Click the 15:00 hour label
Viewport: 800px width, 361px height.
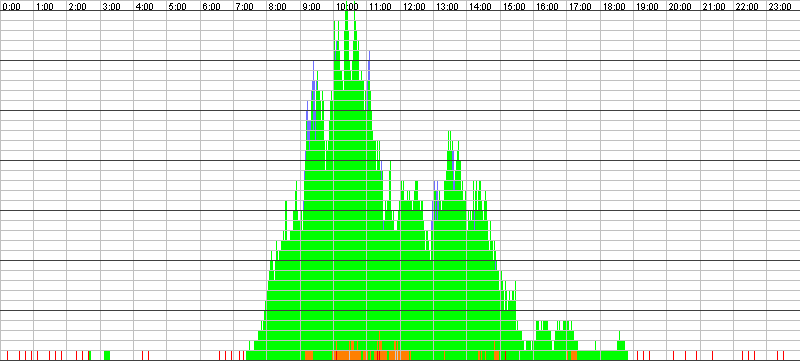click(514, 8)
